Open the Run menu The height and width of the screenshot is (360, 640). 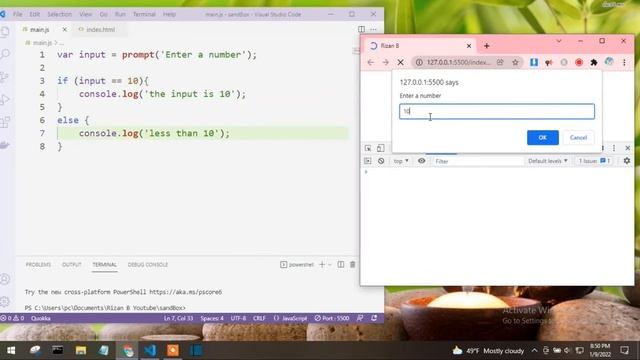coord(120,14)
